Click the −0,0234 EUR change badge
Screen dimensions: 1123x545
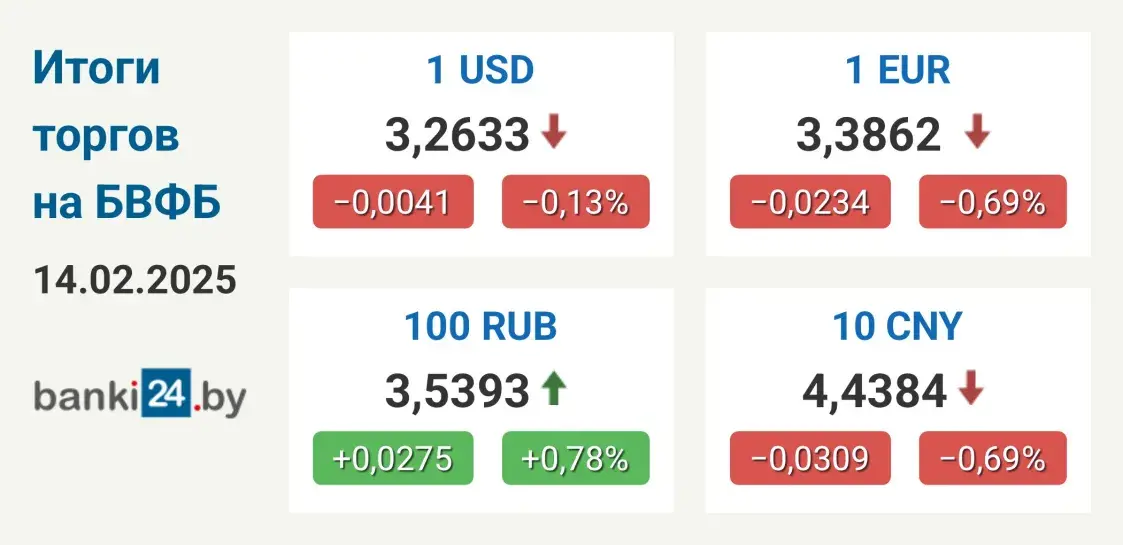[x=808, y=202]
